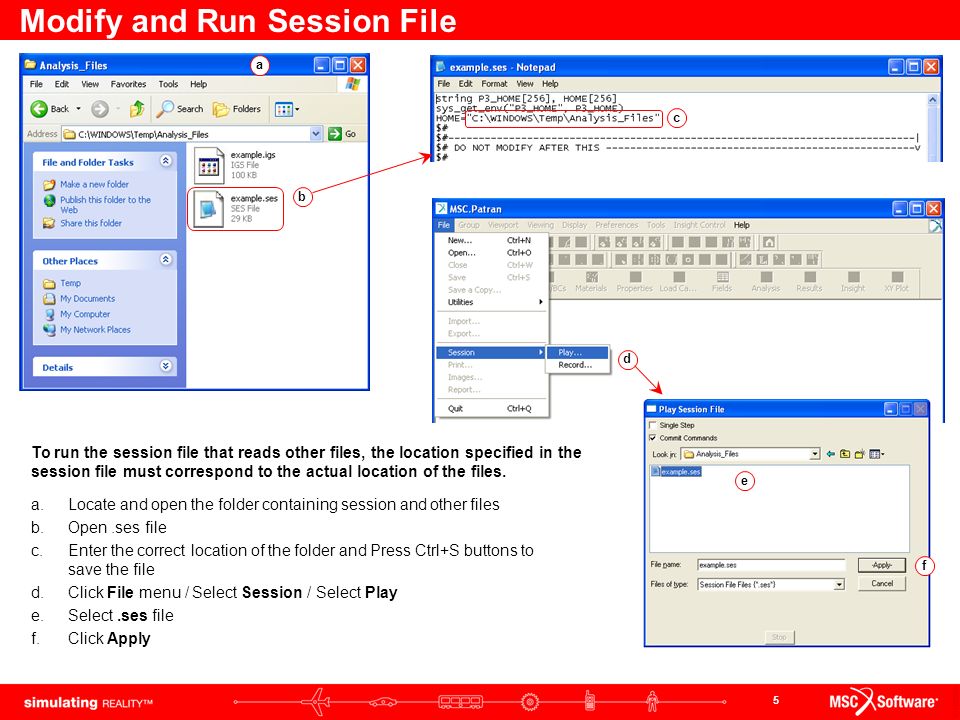The width and height of the screenshot is (960, 720).
Task: Choose Play... from Session submenu
Action: [x=577, y=353]
